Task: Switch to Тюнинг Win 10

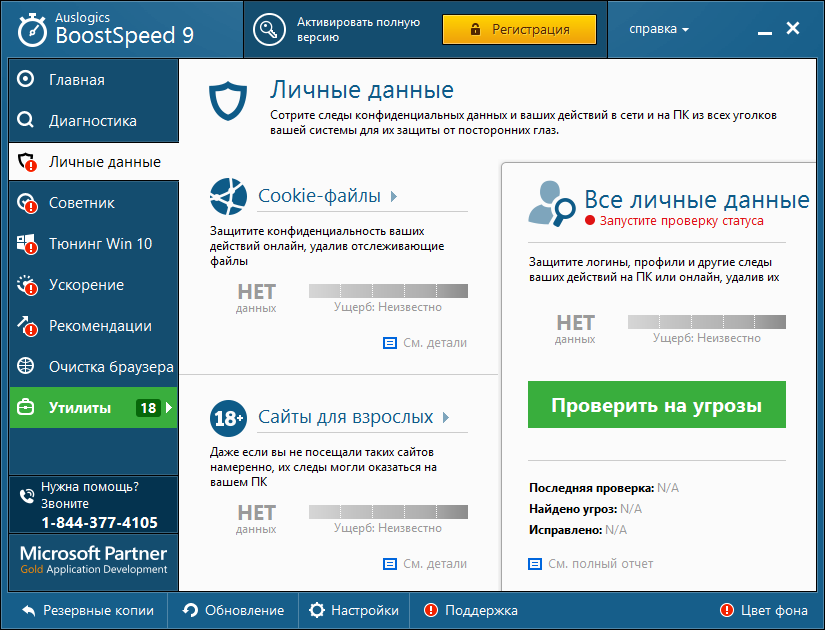Action: [x=94, y=244]
